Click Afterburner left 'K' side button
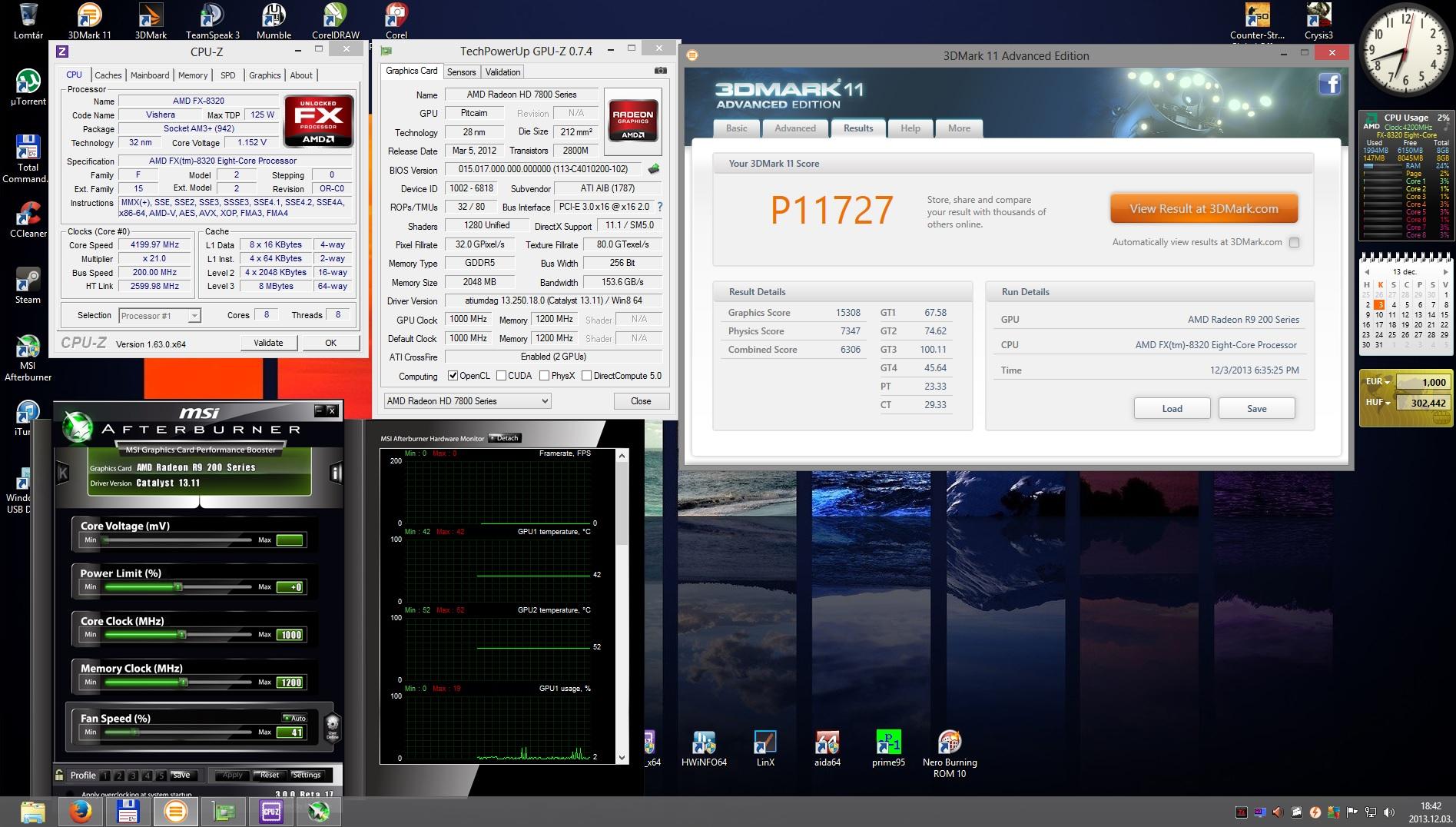Viewport: 1456px width, 827px height. (x=63, y=473)
